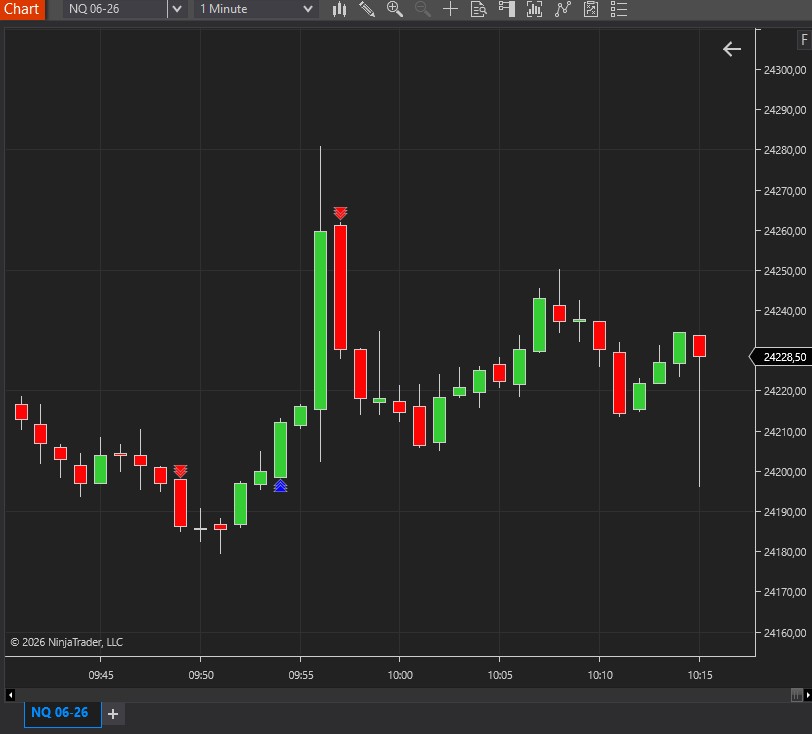Open the Indicators icon in toolbar
Screen dimensions: 812x734
563,9
